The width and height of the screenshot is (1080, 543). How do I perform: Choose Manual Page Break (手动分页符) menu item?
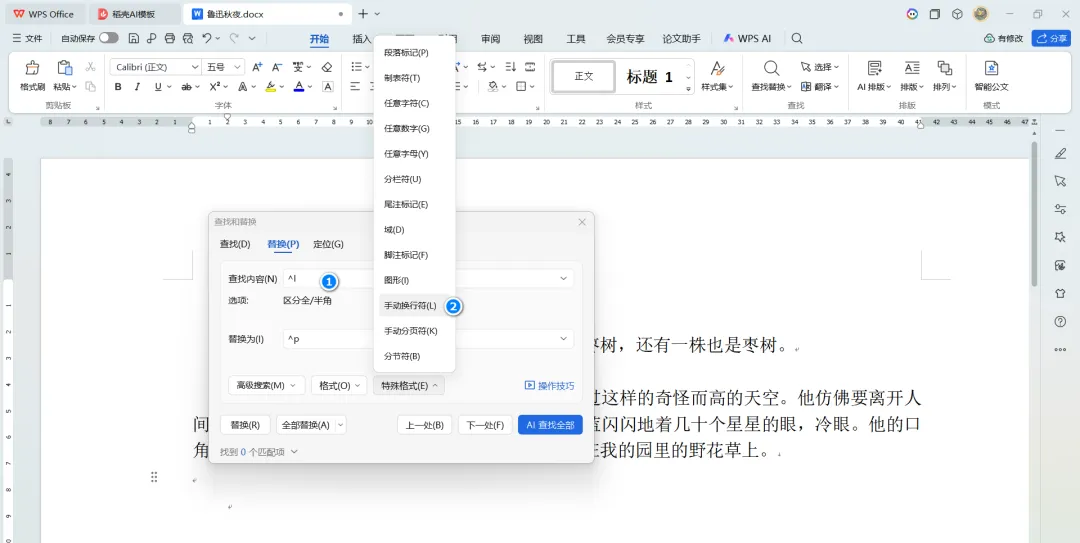[415, 331]
